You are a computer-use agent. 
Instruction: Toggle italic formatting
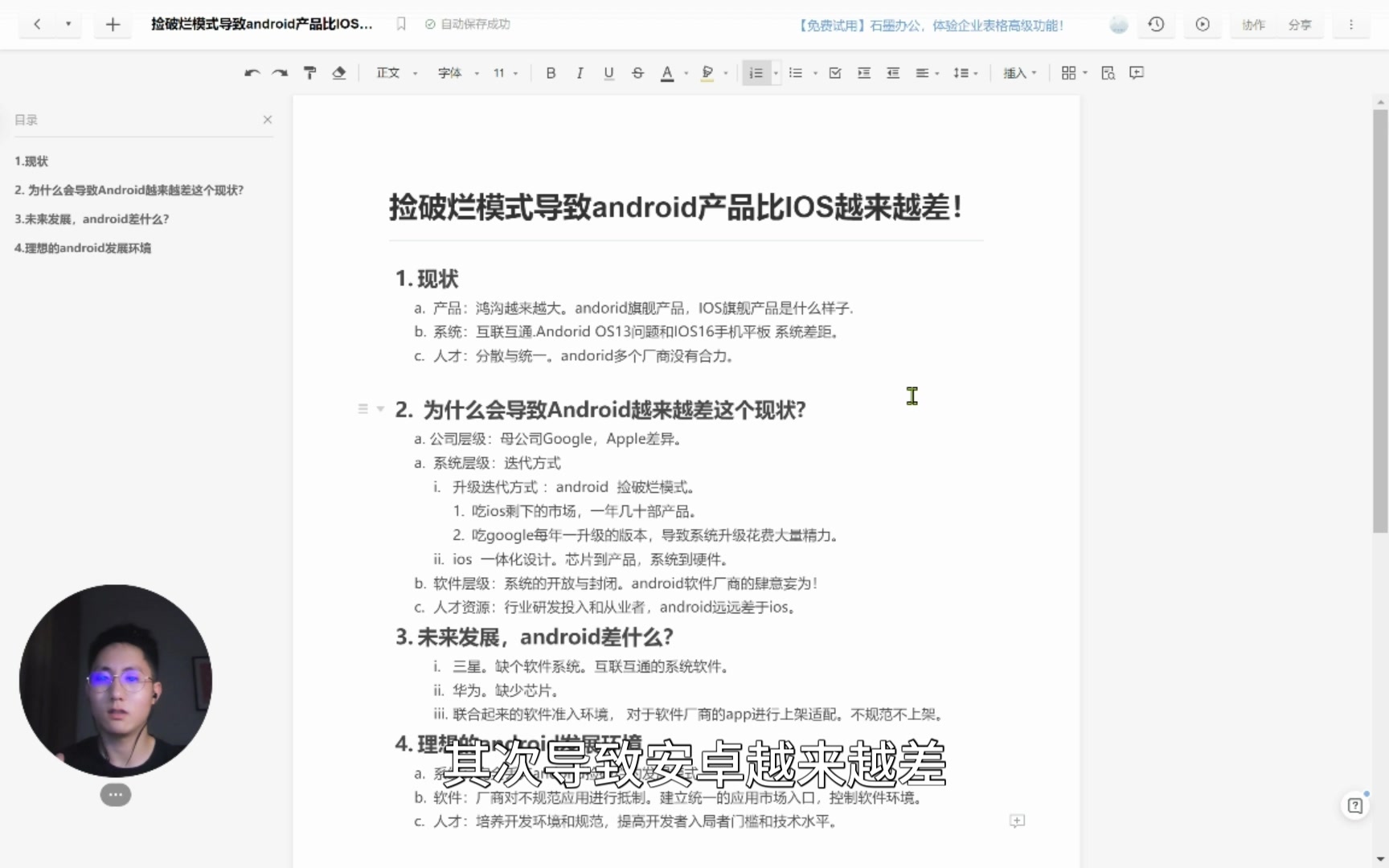click(580, 73)
